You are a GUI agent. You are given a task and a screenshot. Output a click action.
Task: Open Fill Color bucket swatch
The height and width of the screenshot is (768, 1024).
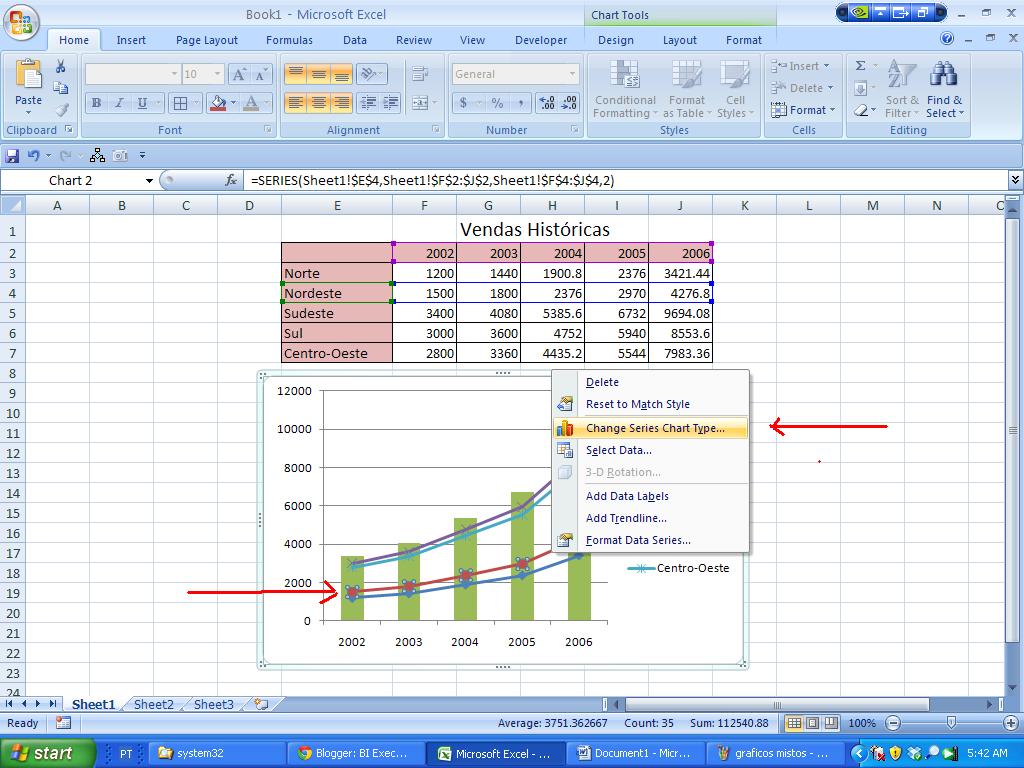pyautogui.click(x=218, y=103)
